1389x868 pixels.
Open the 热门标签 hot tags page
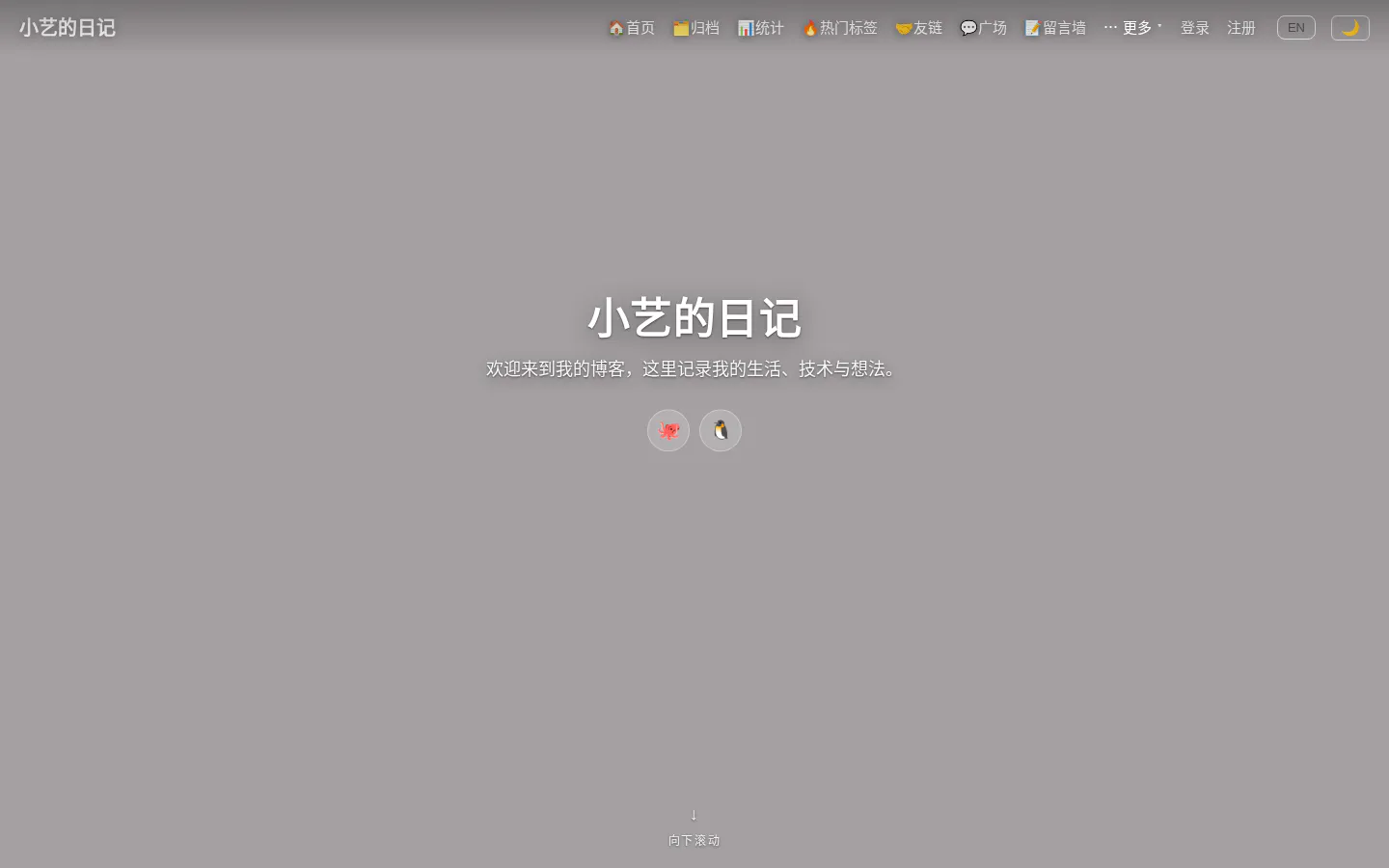tap(839, 28)
